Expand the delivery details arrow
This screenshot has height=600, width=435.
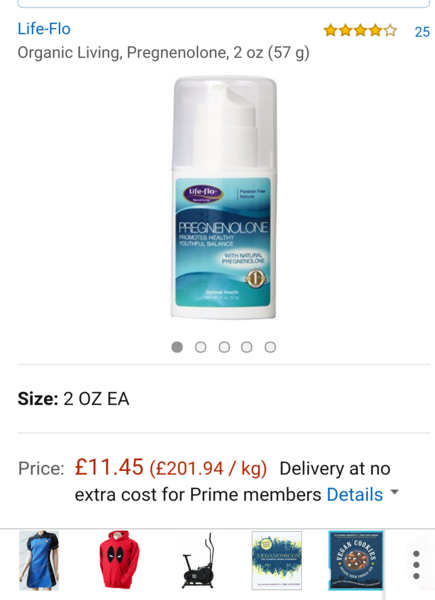tap(394, 492)
